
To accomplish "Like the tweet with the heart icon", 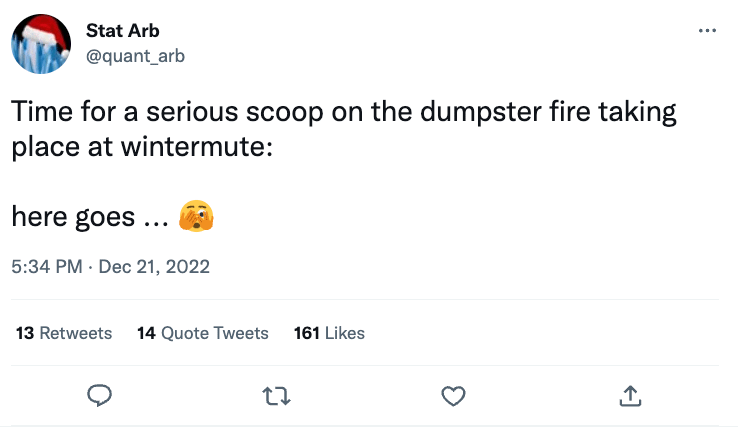I will point(453,396).
